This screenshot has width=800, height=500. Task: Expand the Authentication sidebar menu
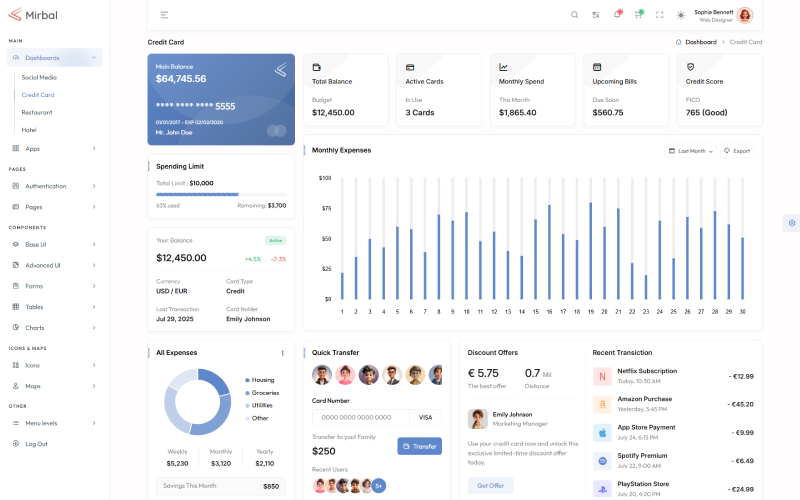pyautogui.click(x=55, y=186)
